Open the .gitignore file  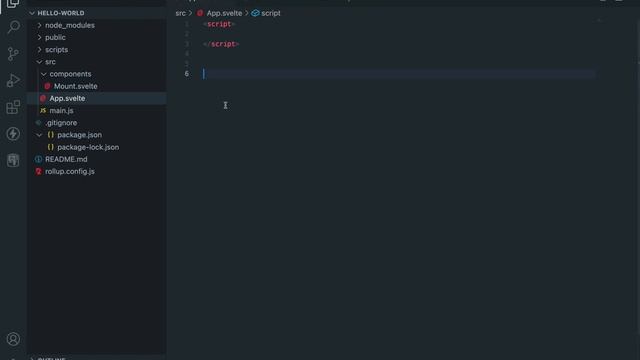61,122
